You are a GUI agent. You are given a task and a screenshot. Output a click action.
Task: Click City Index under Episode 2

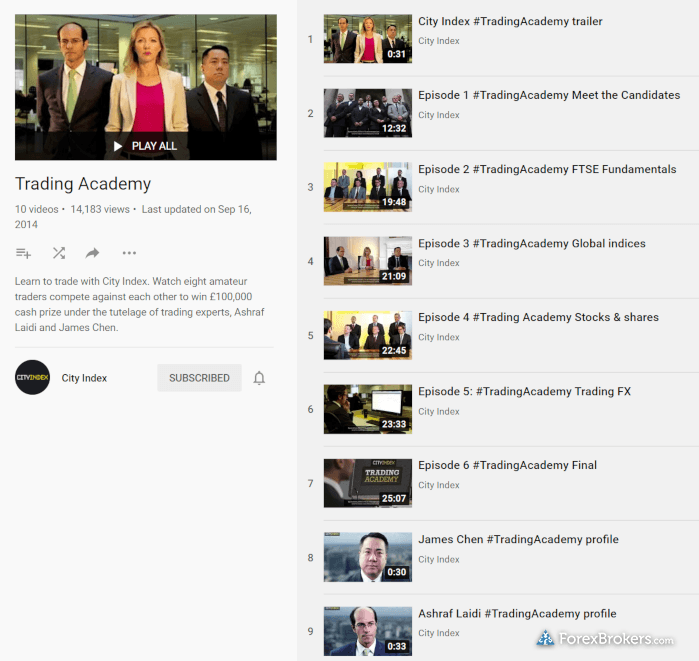[x=439, y=189]
